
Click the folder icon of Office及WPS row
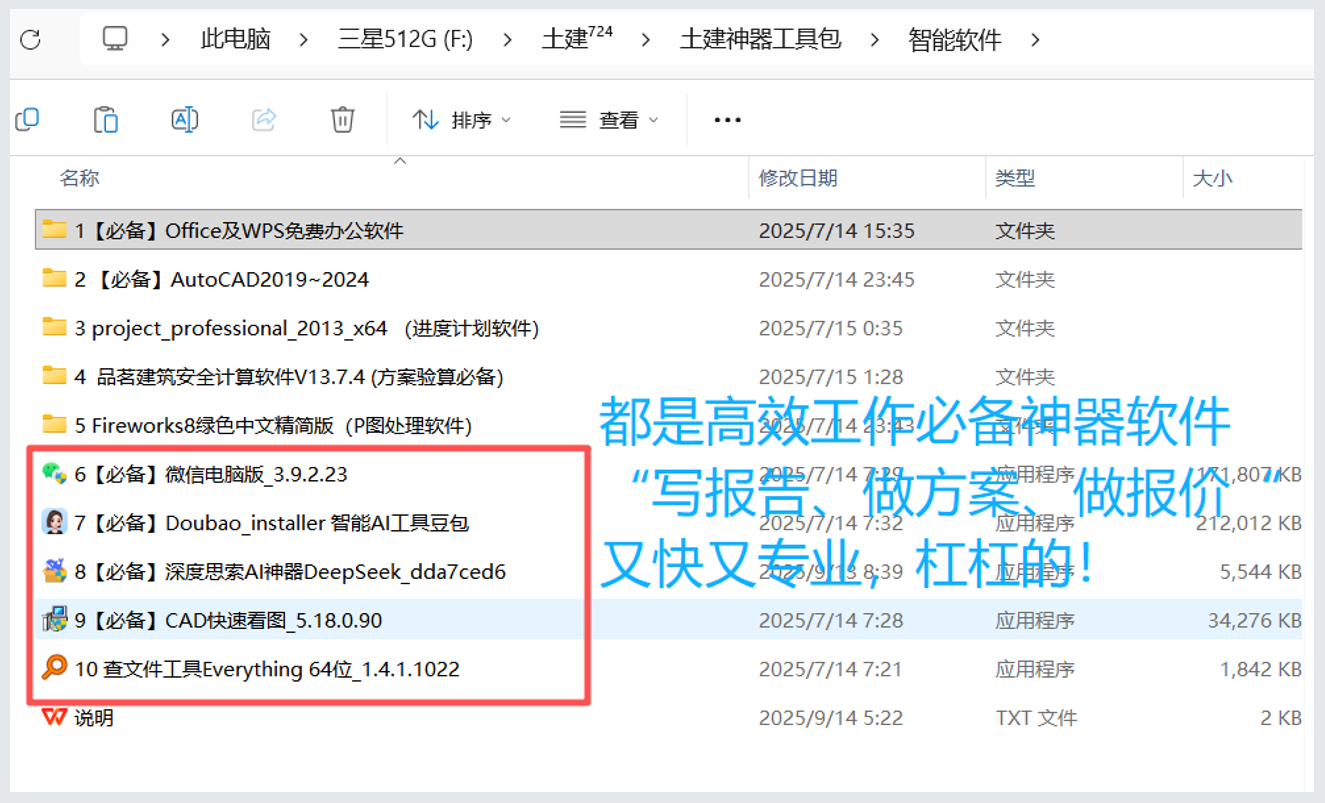[54, 229]
